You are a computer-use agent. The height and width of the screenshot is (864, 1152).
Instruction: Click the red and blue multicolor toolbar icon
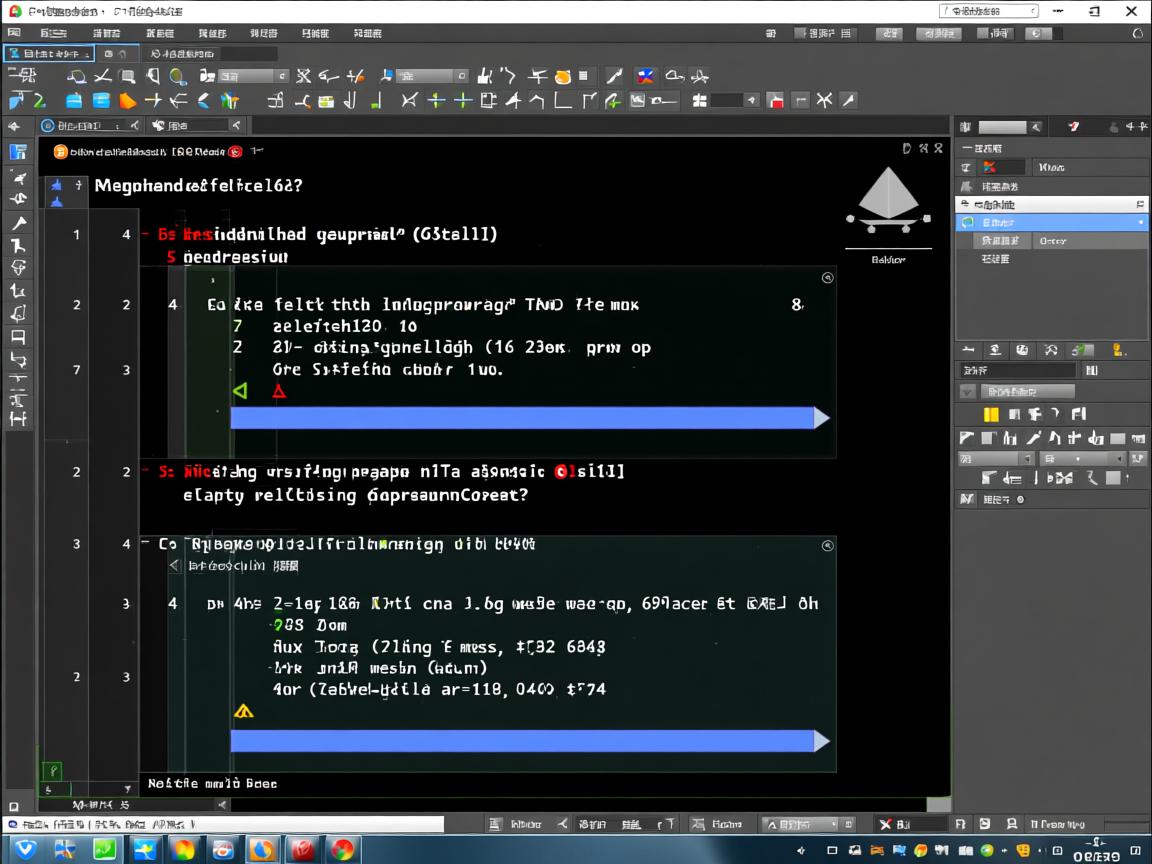645,77
